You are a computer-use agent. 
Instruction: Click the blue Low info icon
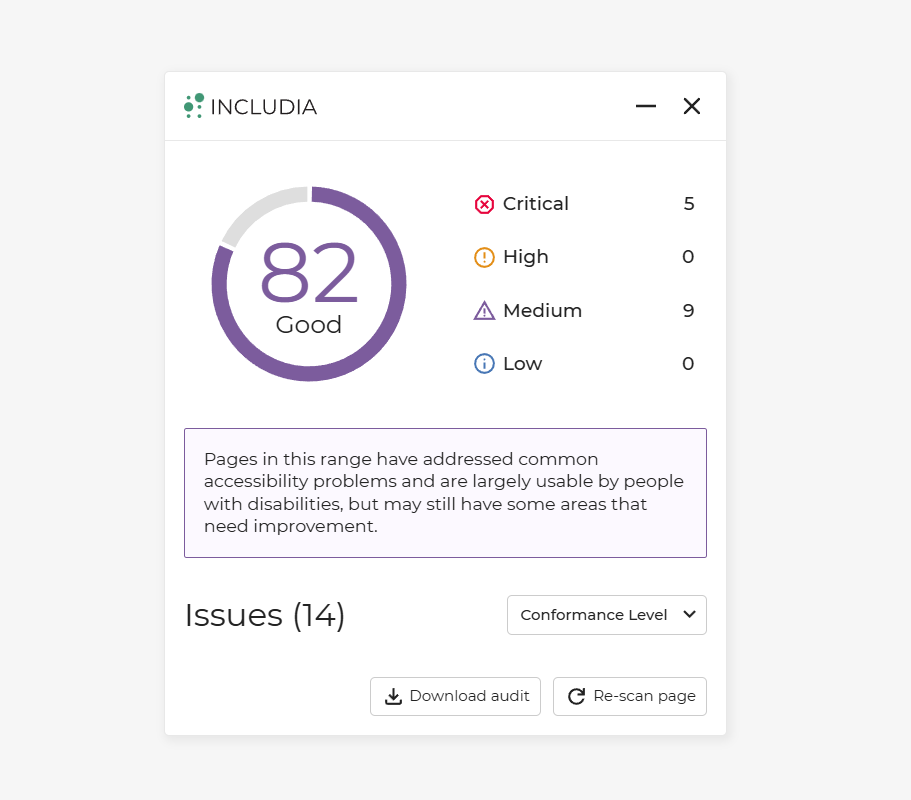tap(484, 364)
